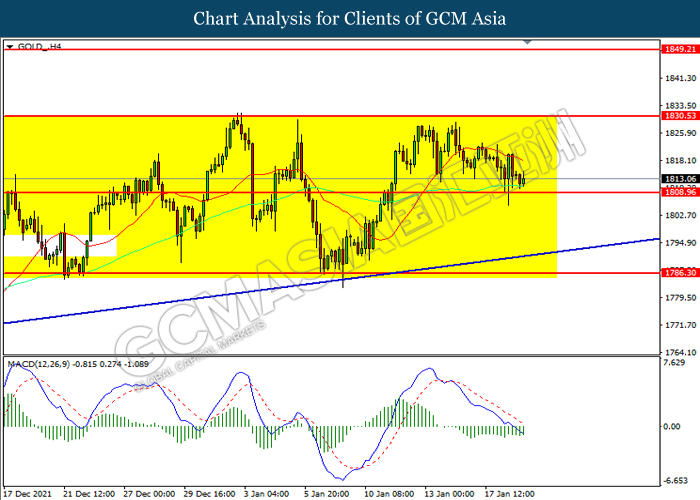Click the 1825.90 price axis value
The height and width of the screenshot is (500, 700).
click(x=680, y=133)
